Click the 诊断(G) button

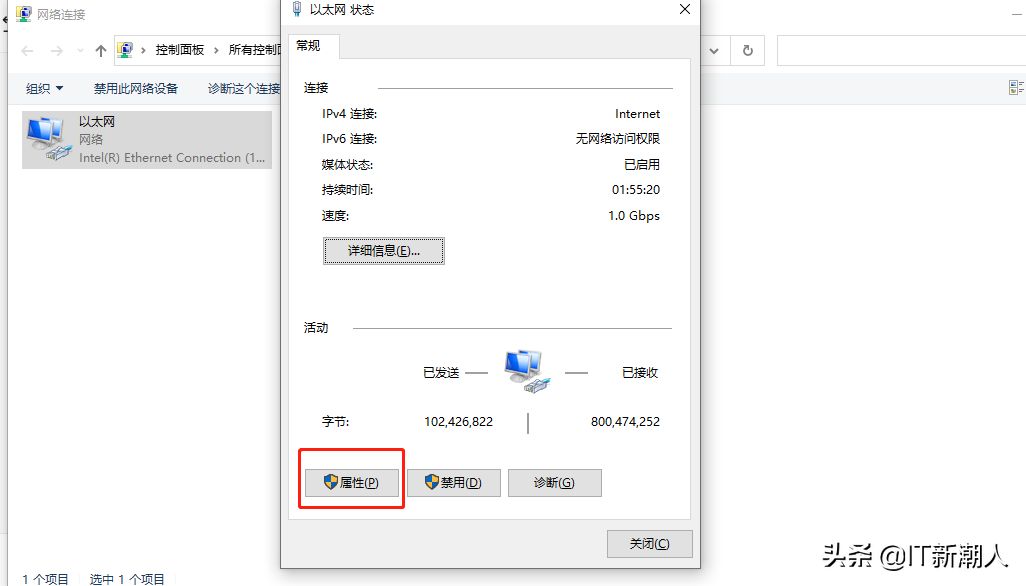click(554, 483)
